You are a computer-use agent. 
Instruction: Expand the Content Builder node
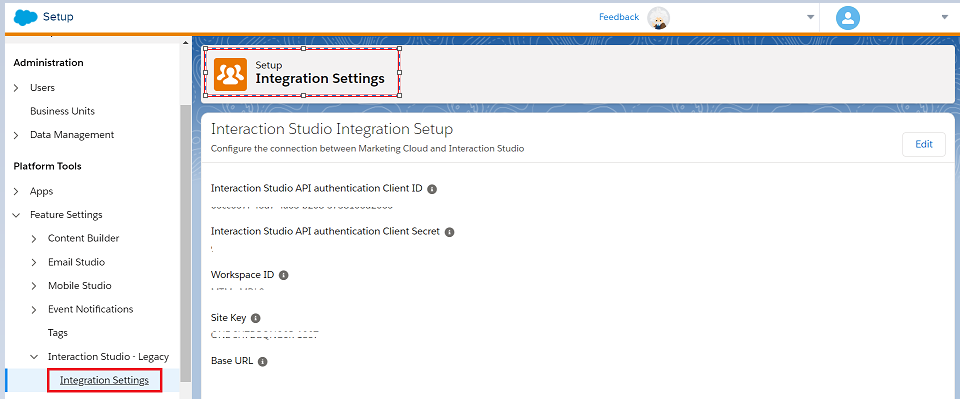pos(34,239)
